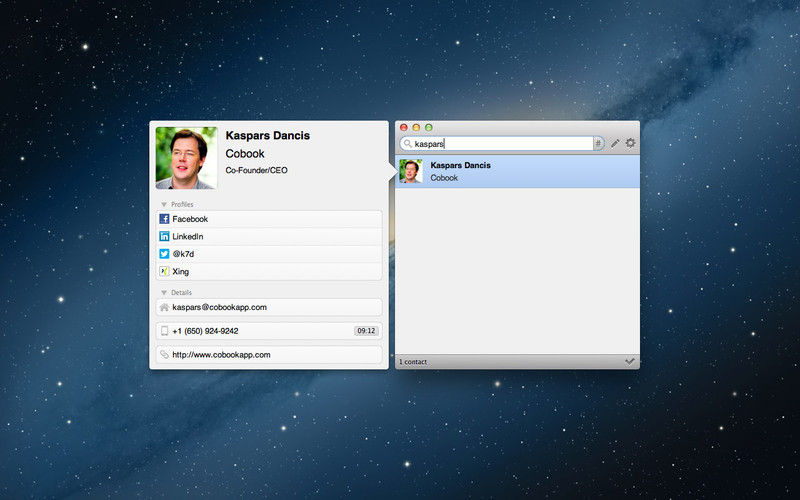Collapse the Profiles section triangle
The height and width of the screenshot is (500, 800).
point(164,204)
